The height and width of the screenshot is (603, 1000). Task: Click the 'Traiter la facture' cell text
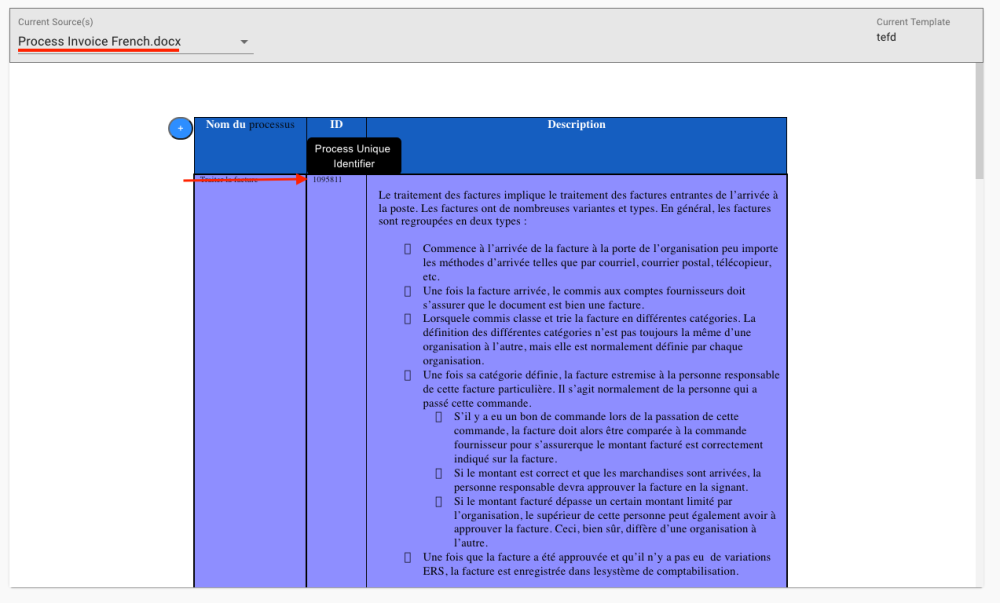tap(229, 180)
